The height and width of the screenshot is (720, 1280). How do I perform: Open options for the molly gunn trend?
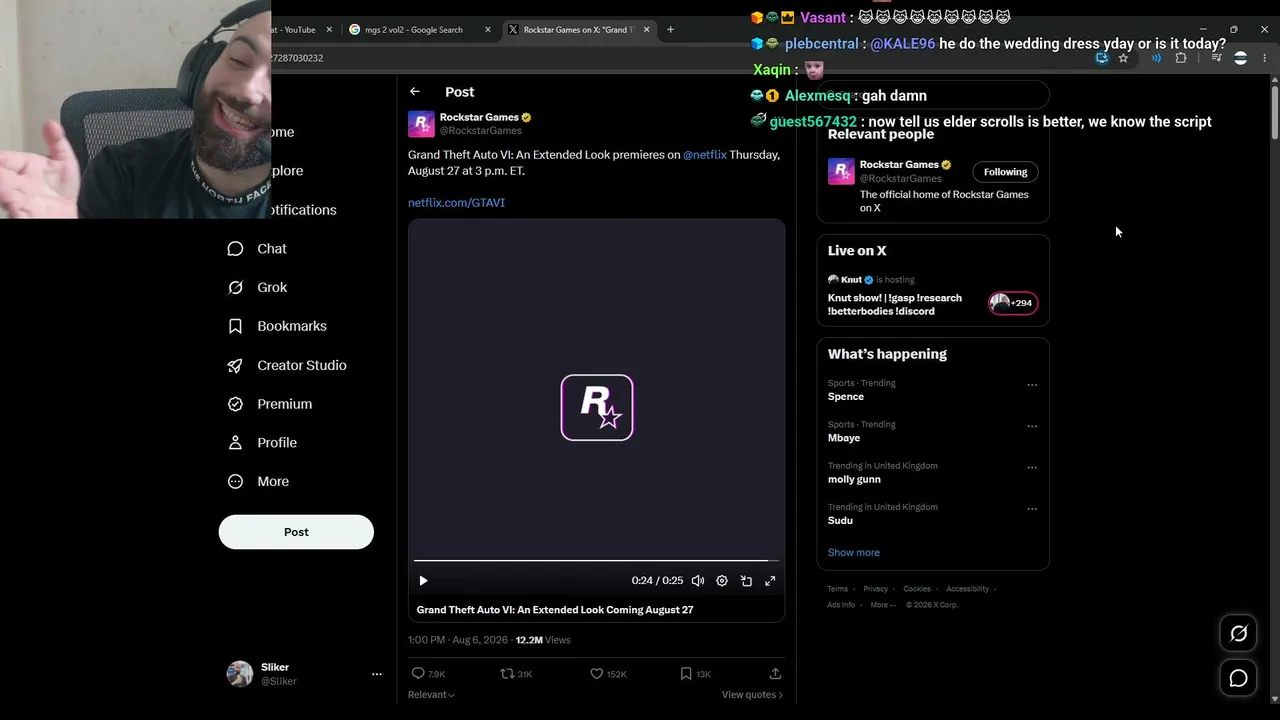pos(1031,467)
